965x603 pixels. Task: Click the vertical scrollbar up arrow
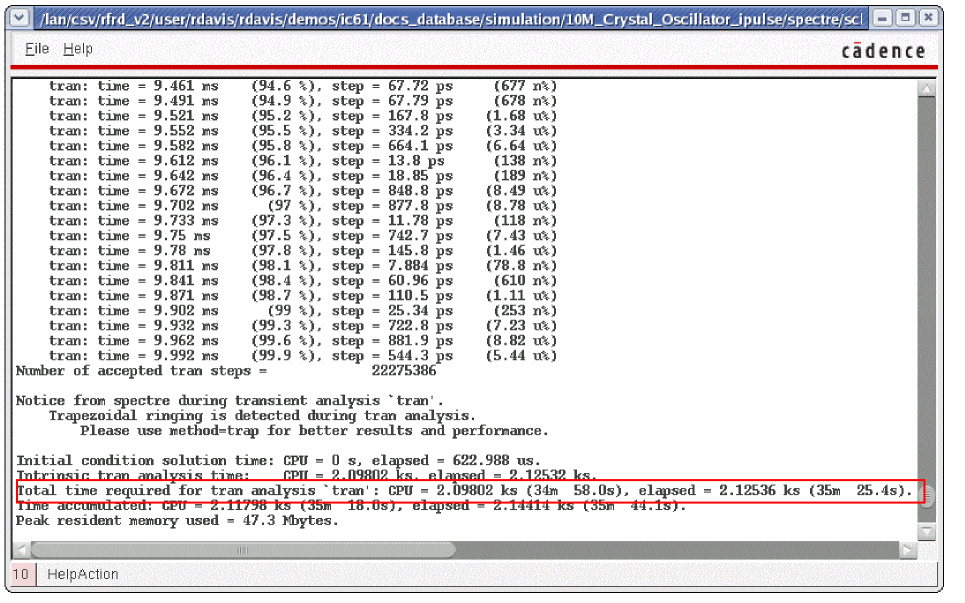pos(927,89)
